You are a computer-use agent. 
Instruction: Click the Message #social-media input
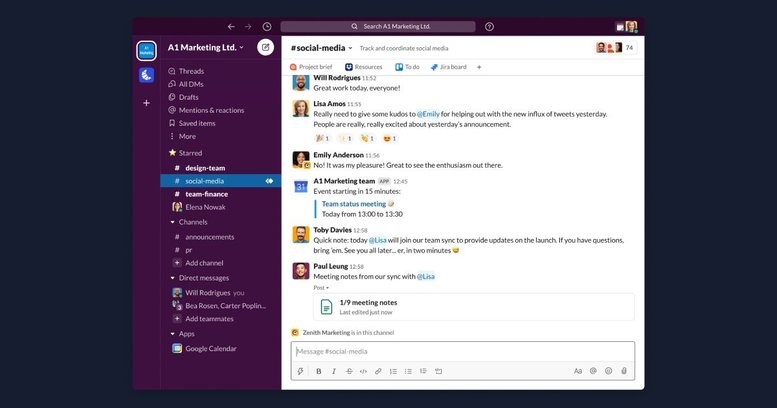coord(463,351)
